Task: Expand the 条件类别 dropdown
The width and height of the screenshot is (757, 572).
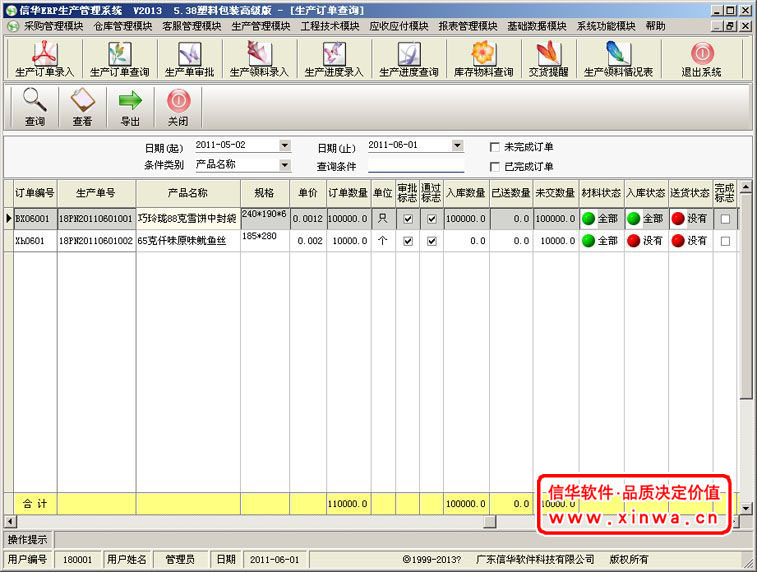Action: pos(285,165)
